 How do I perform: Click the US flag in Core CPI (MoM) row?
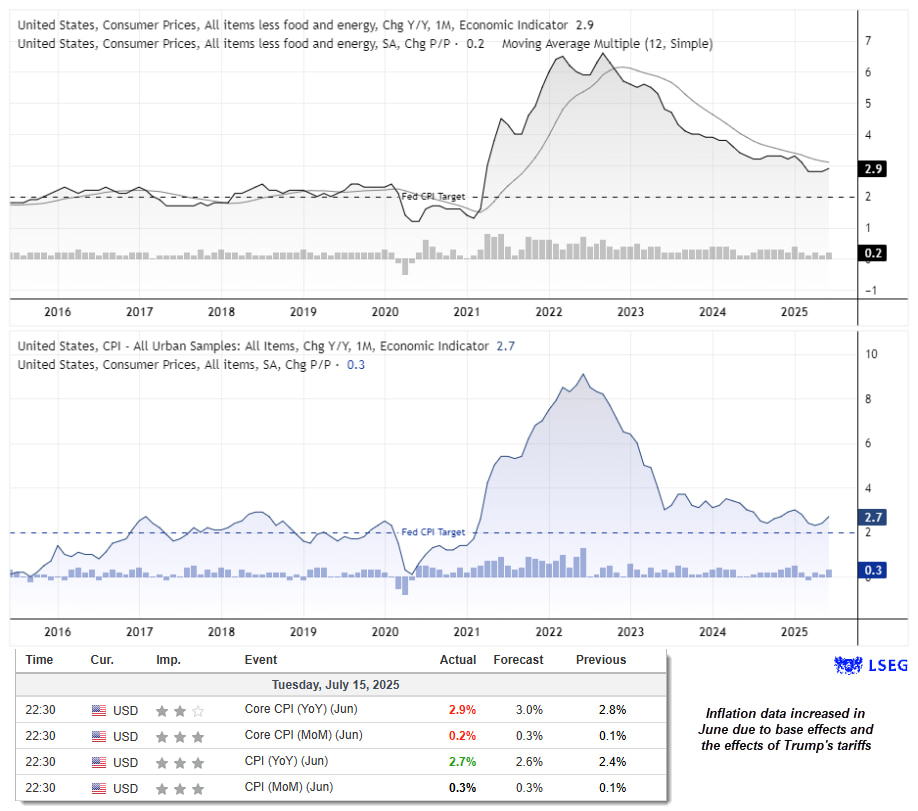(98, 736)
